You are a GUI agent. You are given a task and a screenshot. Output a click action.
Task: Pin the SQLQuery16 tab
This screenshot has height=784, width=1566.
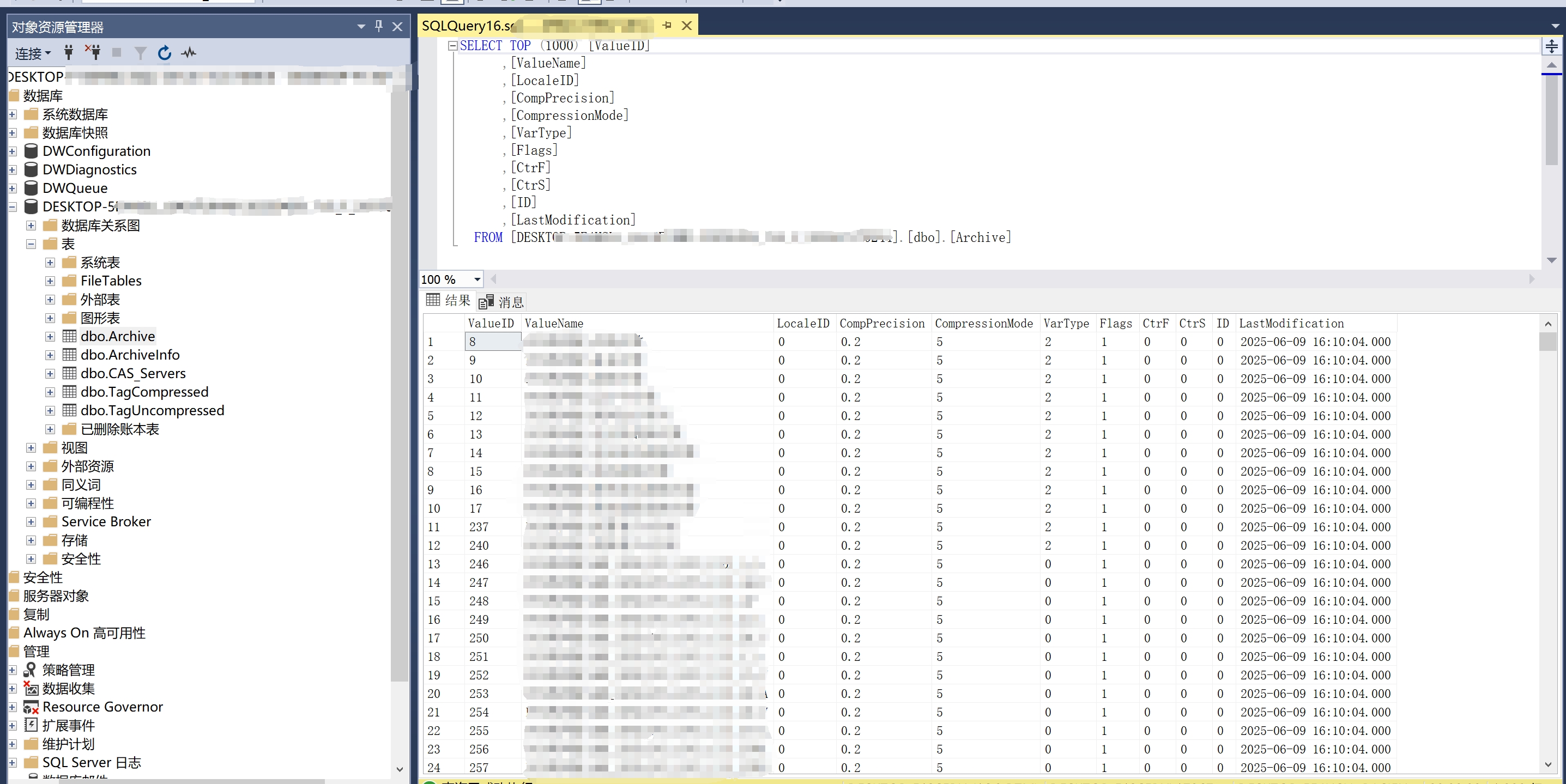tap(667, 26)
